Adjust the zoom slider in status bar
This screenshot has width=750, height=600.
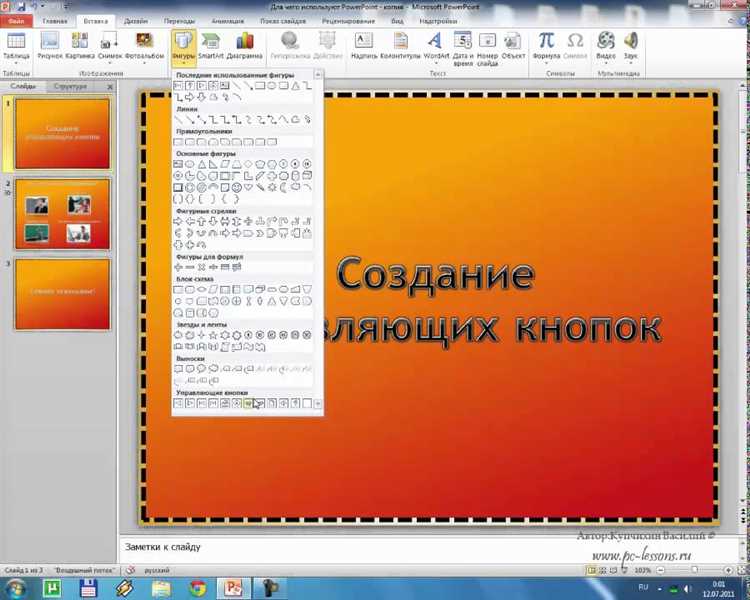click(x=694, y=570)
